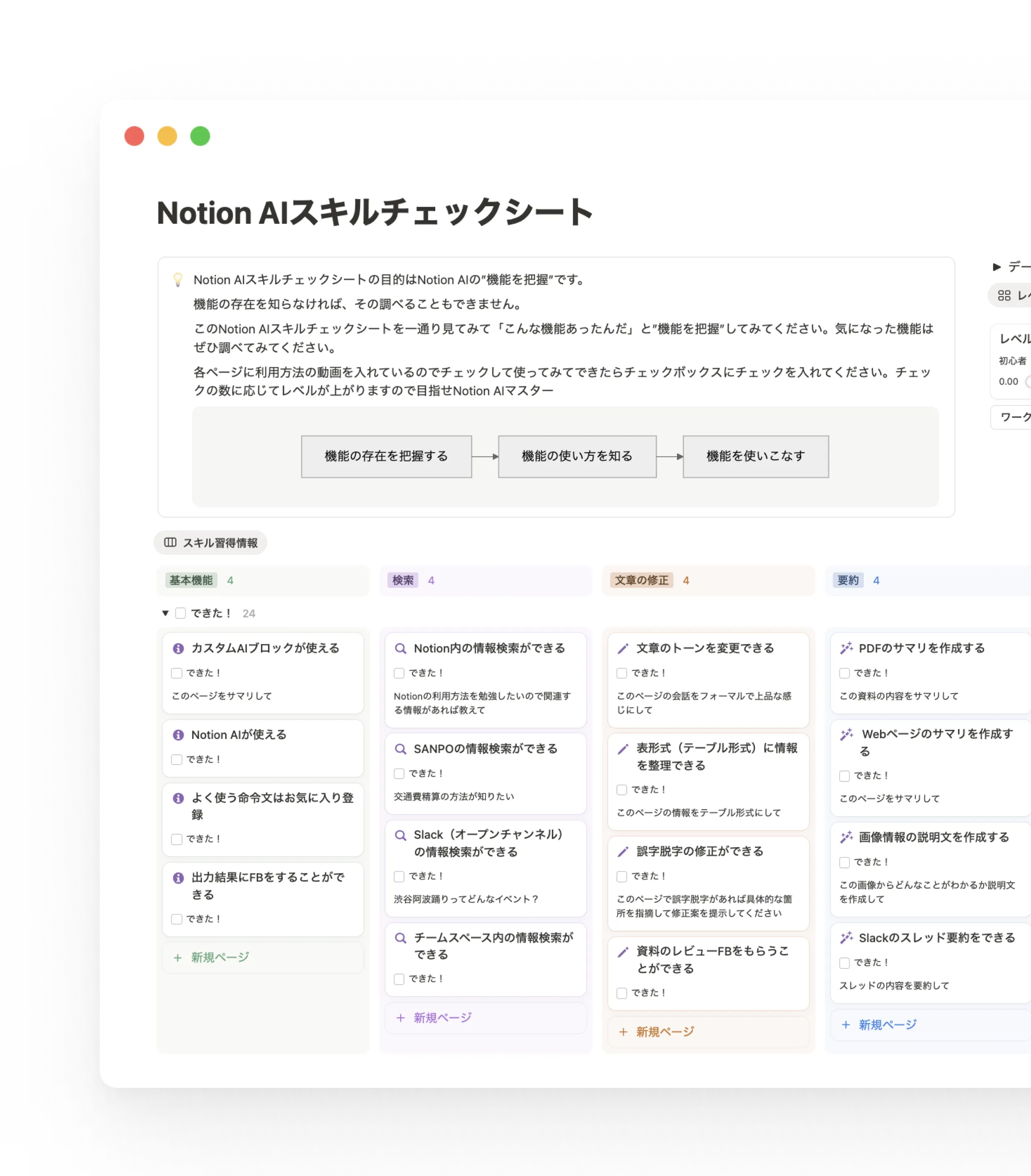Click この資料の内容をサマリして text

[x=899, y=696]
